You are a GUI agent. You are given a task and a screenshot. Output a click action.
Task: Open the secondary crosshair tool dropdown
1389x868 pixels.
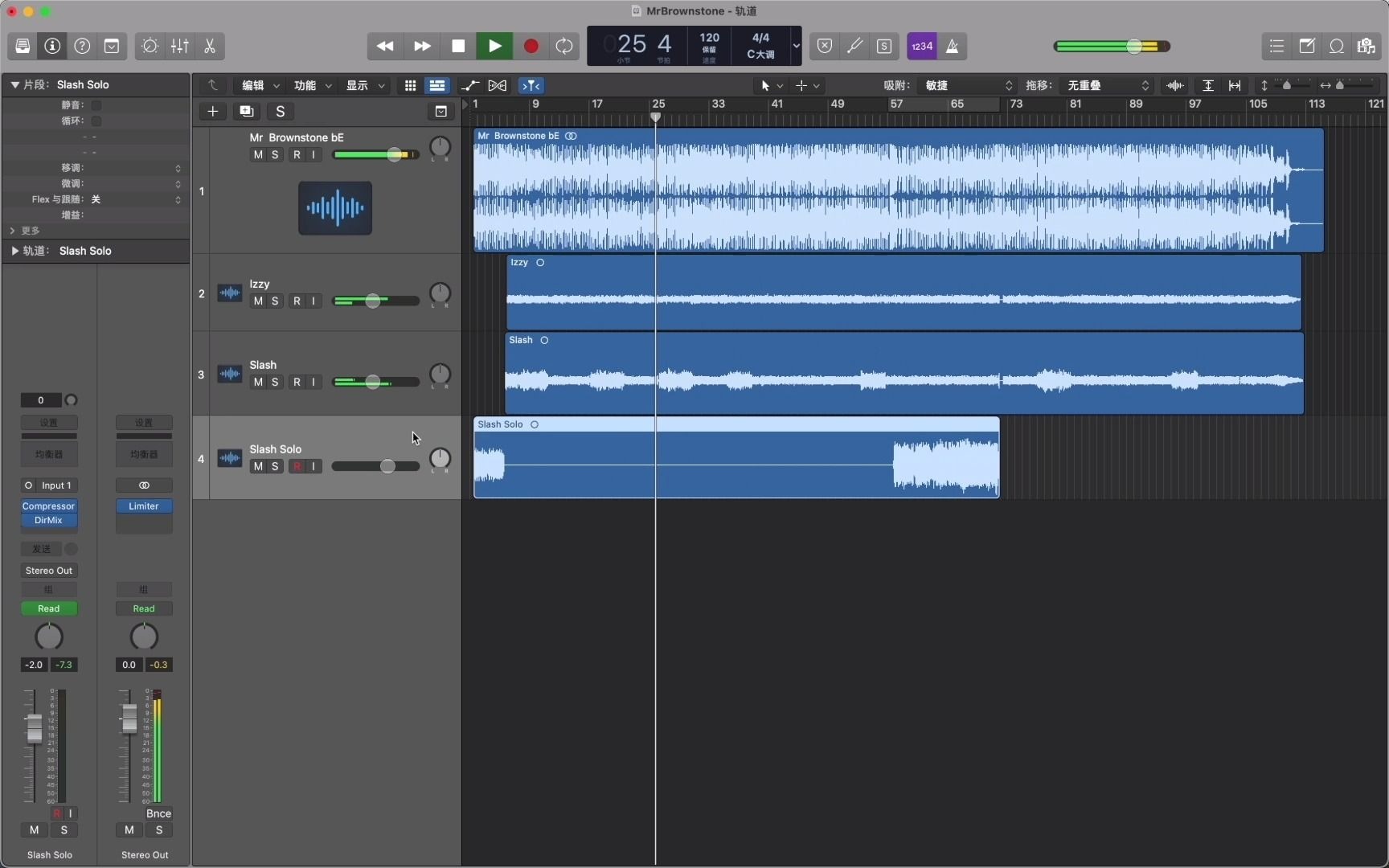(807, 85)
